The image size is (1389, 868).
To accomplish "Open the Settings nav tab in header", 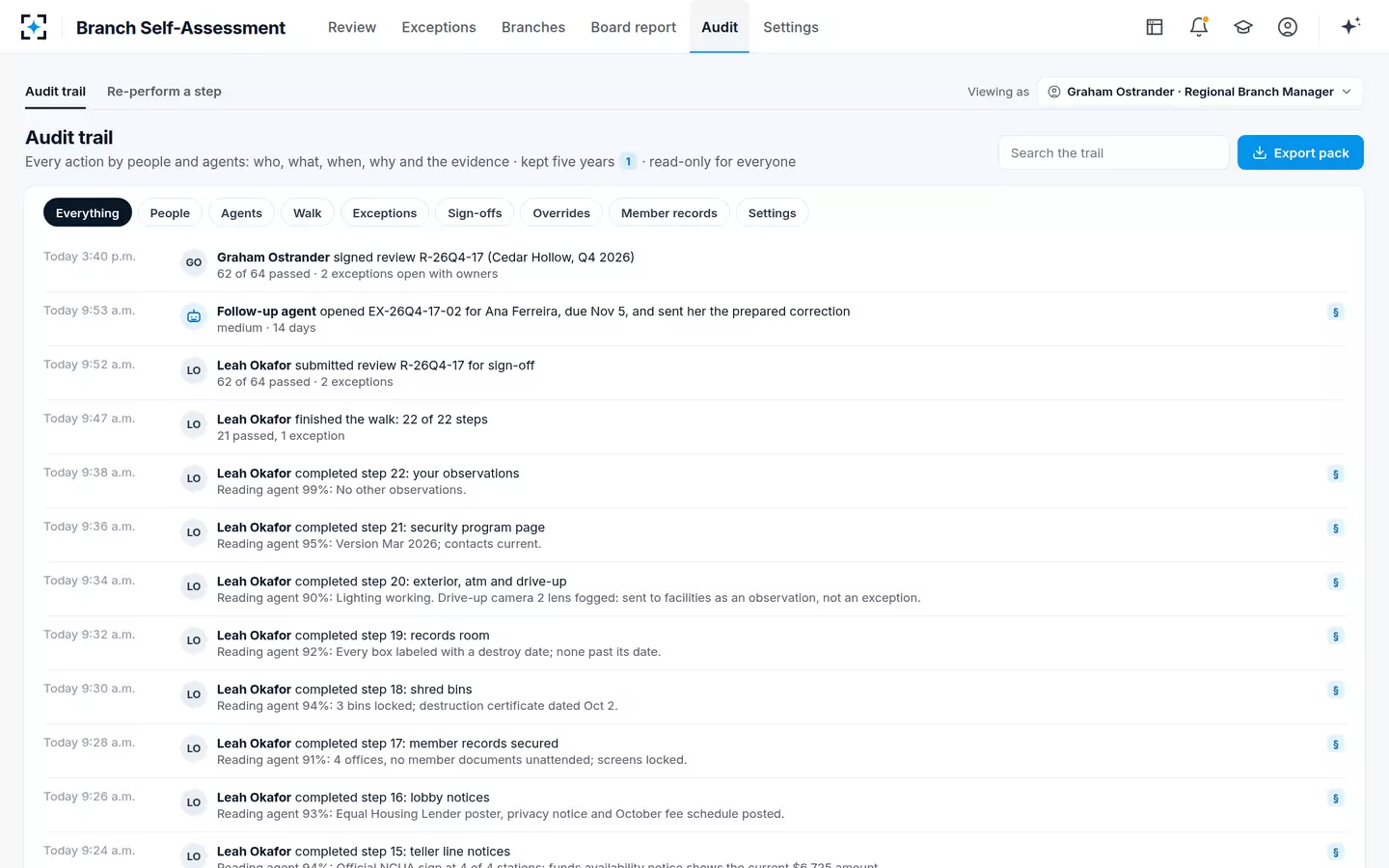I will [791, 27].
